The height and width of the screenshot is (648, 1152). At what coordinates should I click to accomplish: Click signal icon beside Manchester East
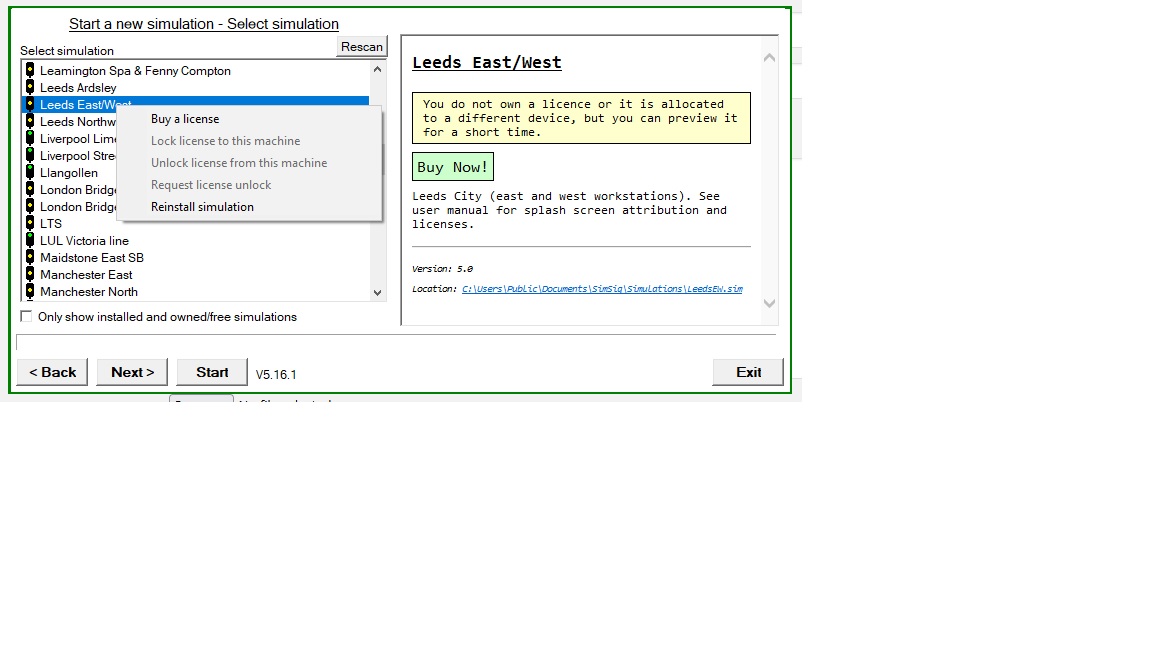(29, 274)
